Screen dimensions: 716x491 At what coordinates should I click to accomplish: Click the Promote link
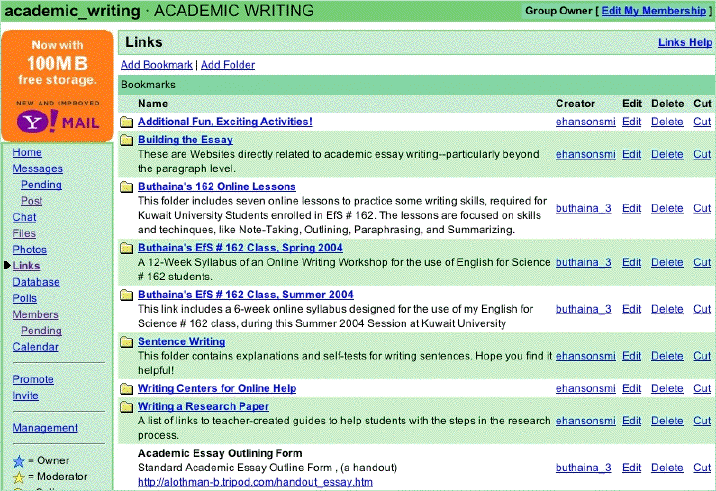33,380
